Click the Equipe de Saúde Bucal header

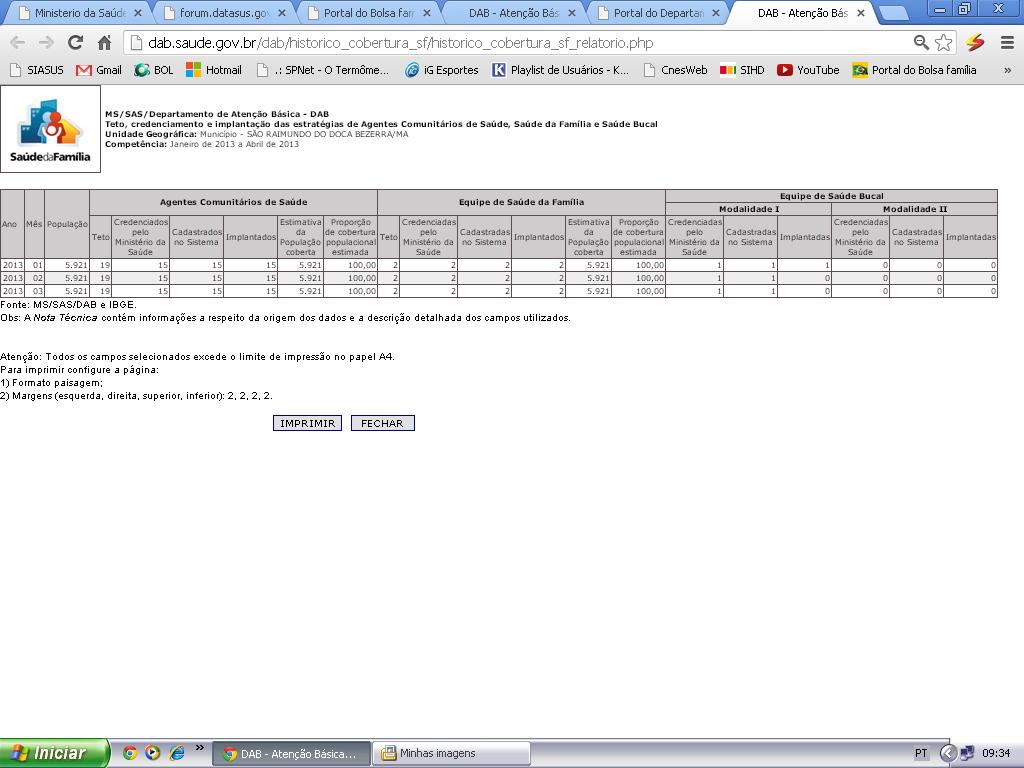coord(831,196)
